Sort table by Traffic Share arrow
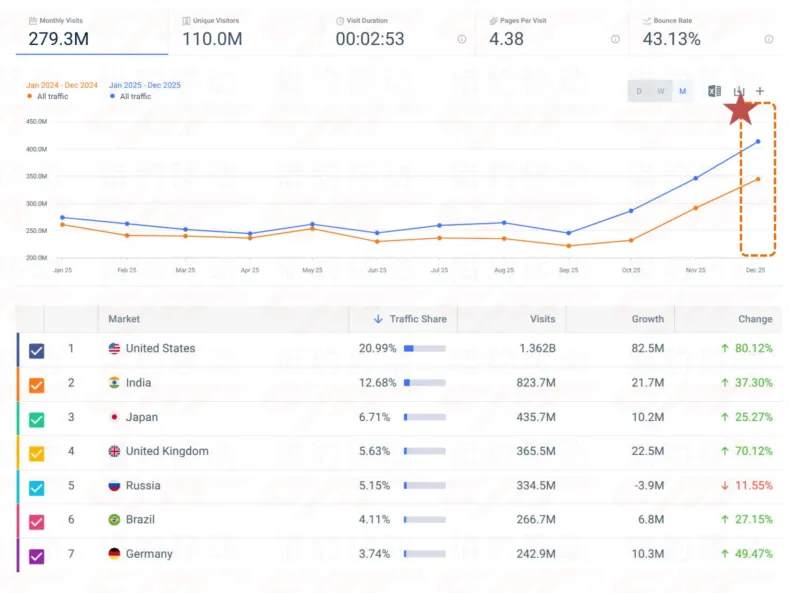This screenshot has width=789, height=593. click(378, 319)
